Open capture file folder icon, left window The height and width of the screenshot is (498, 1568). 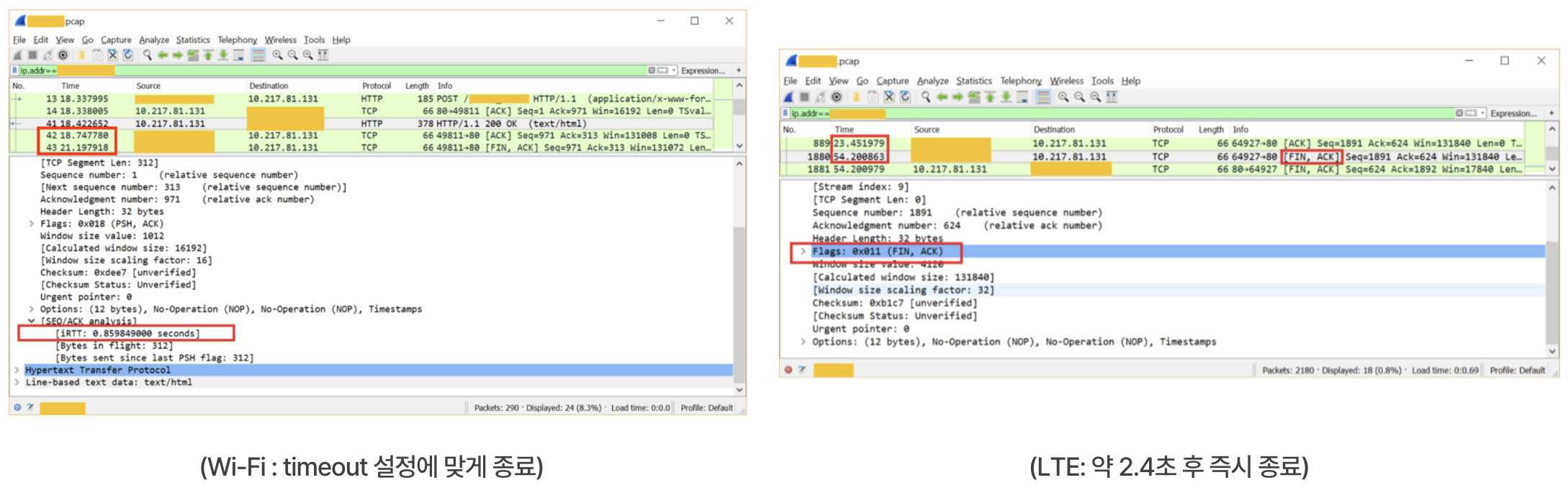point(81,55)
